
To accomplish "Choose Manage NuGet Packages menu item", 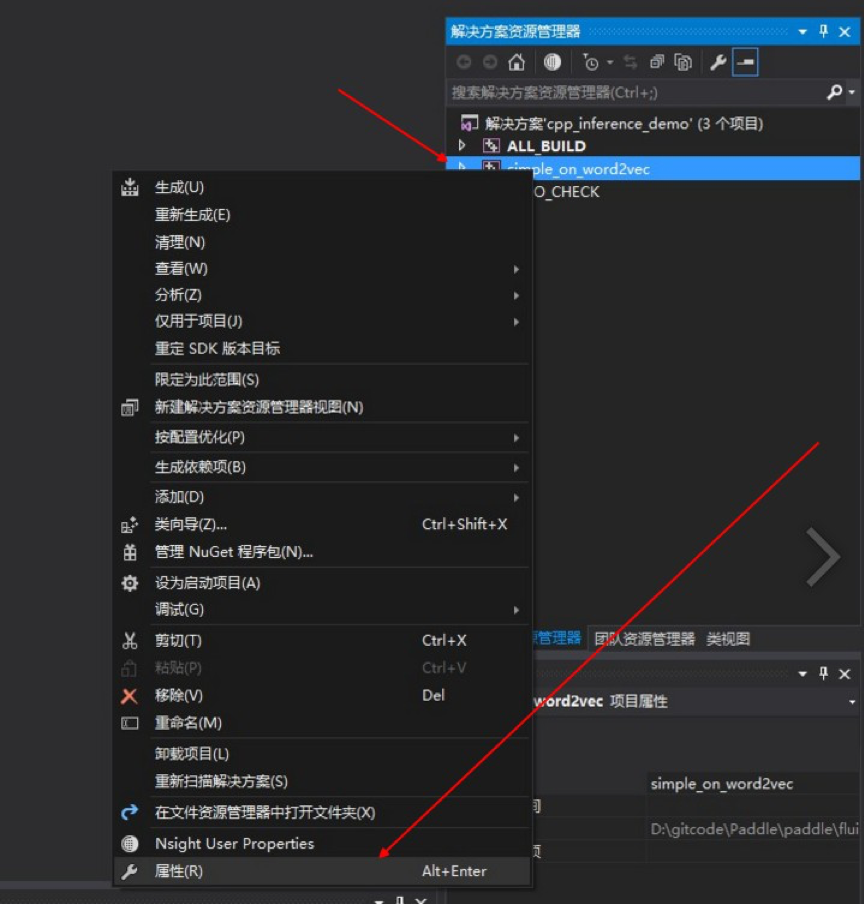I will coord(322,552).
